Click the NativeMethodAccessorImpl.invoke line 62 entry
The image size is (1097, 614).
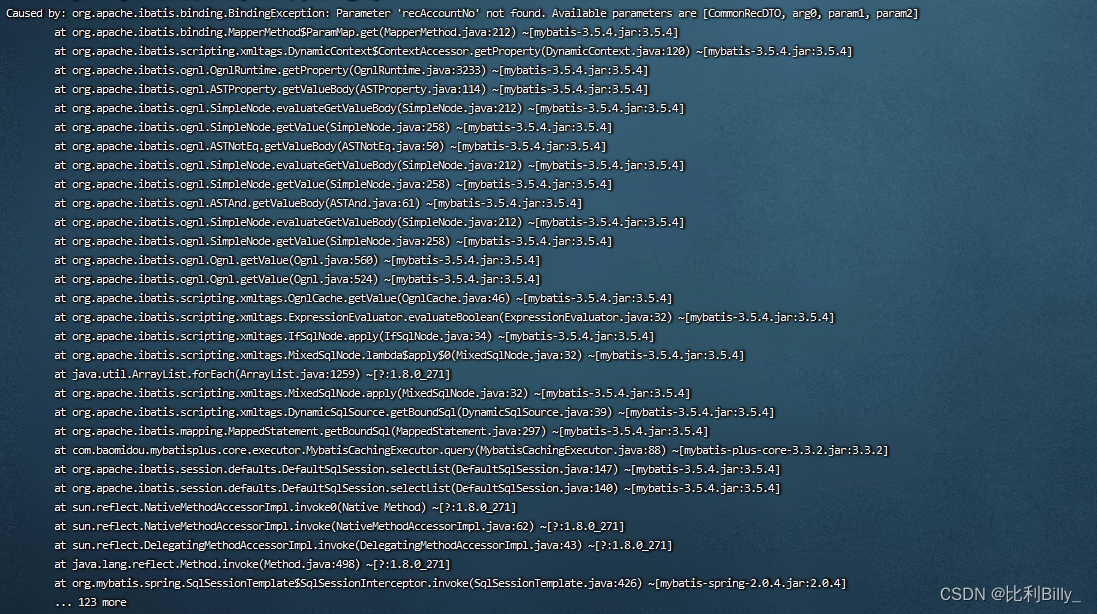[339, 526]
